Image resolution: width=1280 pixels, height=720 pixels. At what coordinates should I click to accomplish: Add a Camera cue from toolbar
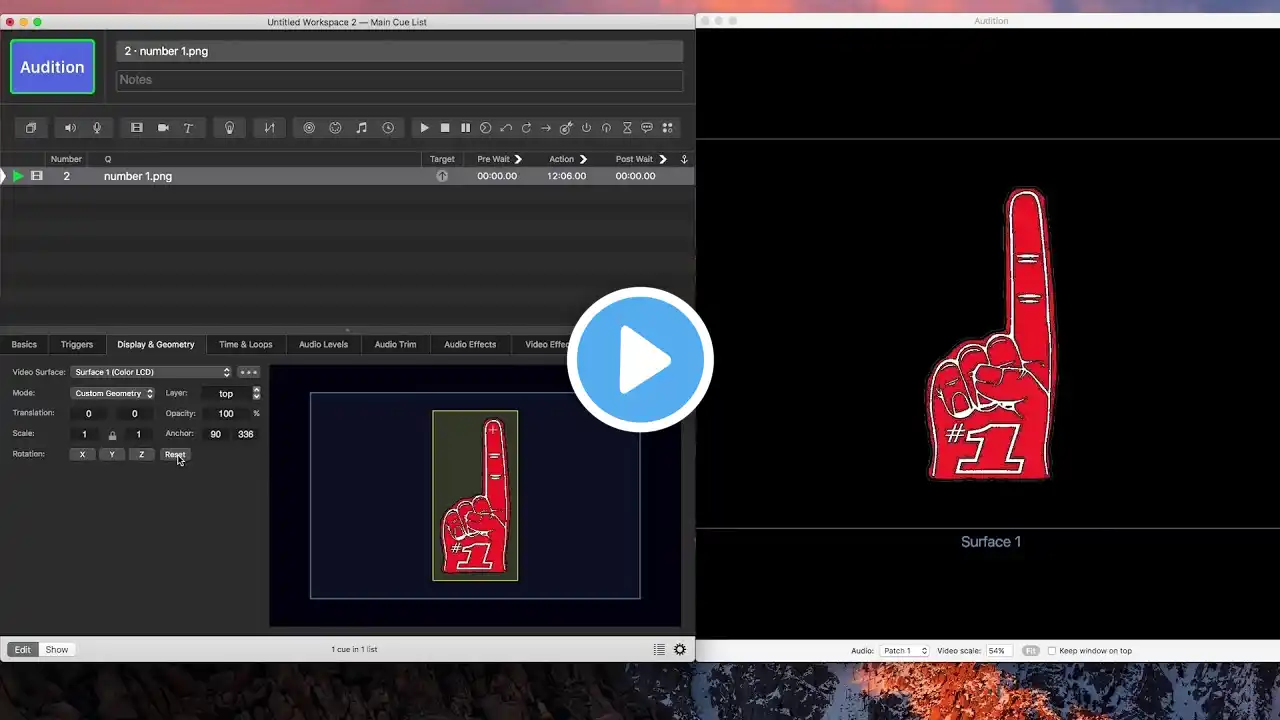(x=163, y=128)
